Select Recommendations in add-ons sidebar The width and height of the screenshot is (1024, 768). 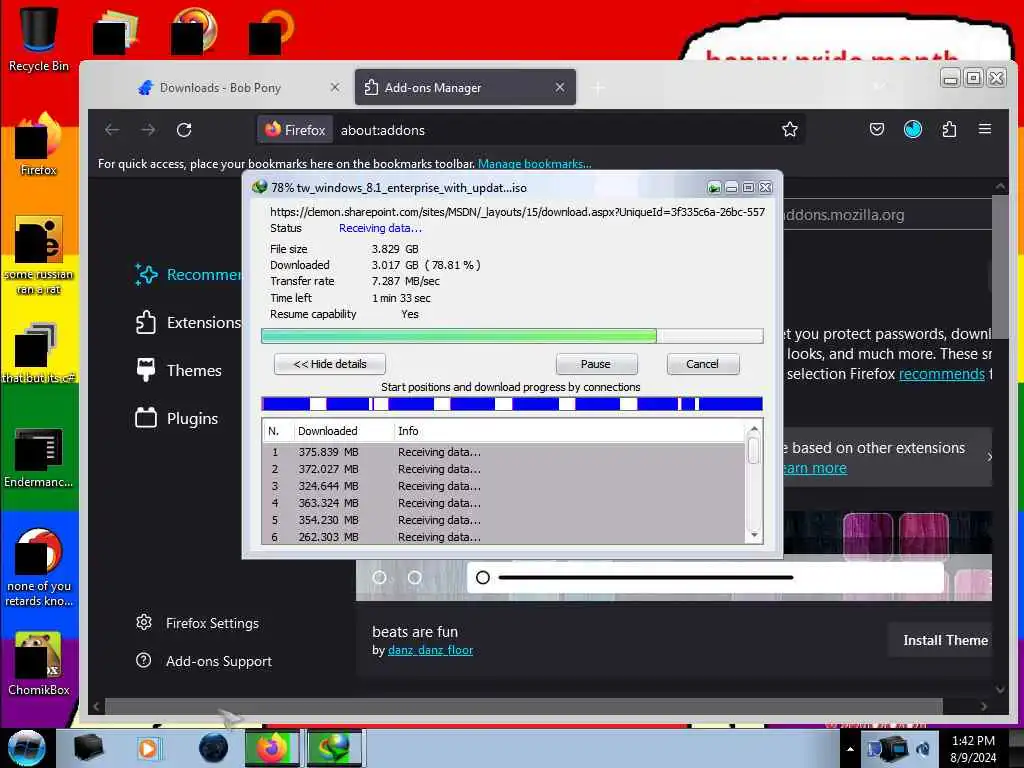click(188, 275)
